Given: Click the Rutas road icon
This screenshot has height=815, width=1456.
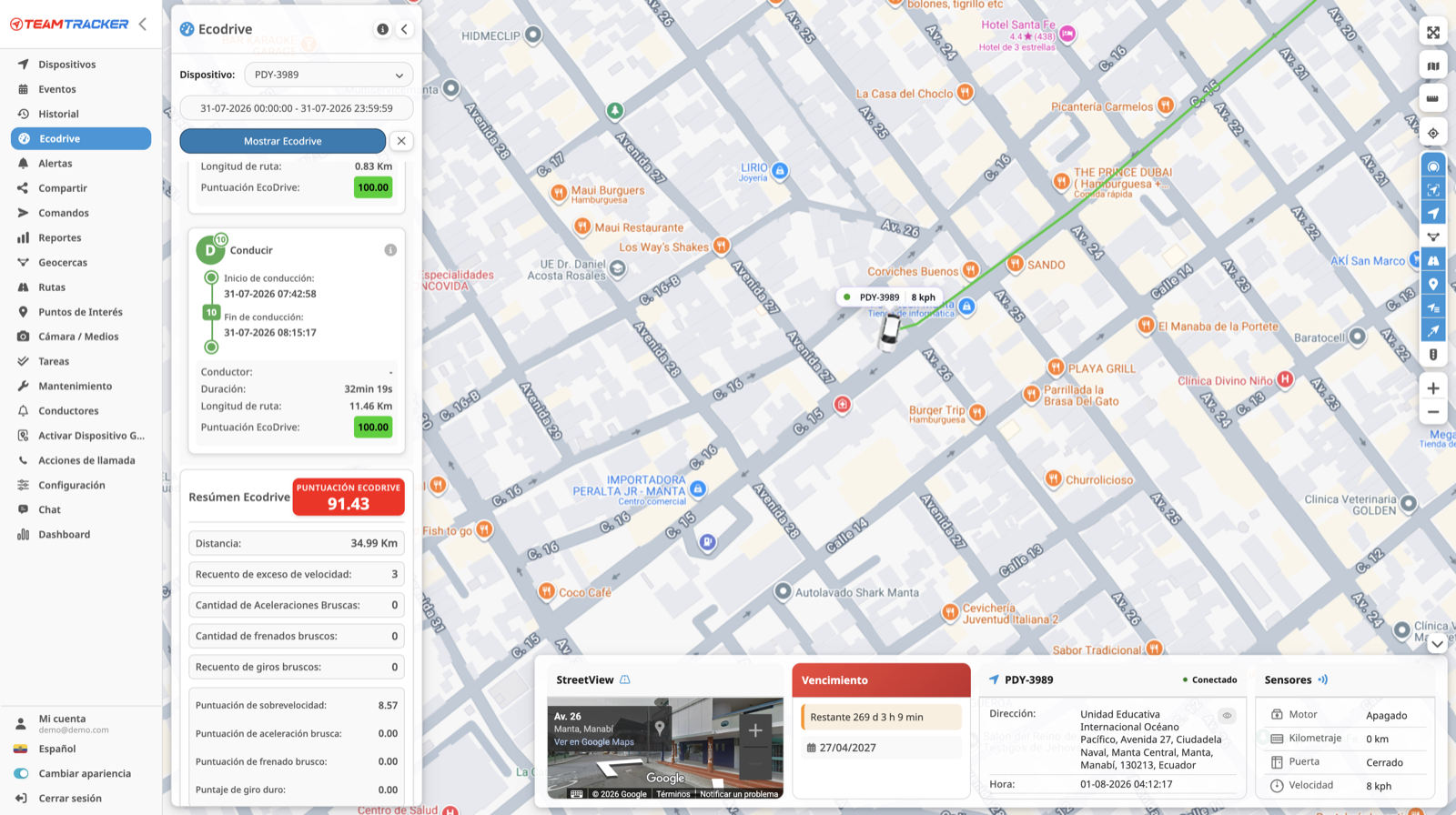Looking at the screenshot, I should tap(23, 287).
